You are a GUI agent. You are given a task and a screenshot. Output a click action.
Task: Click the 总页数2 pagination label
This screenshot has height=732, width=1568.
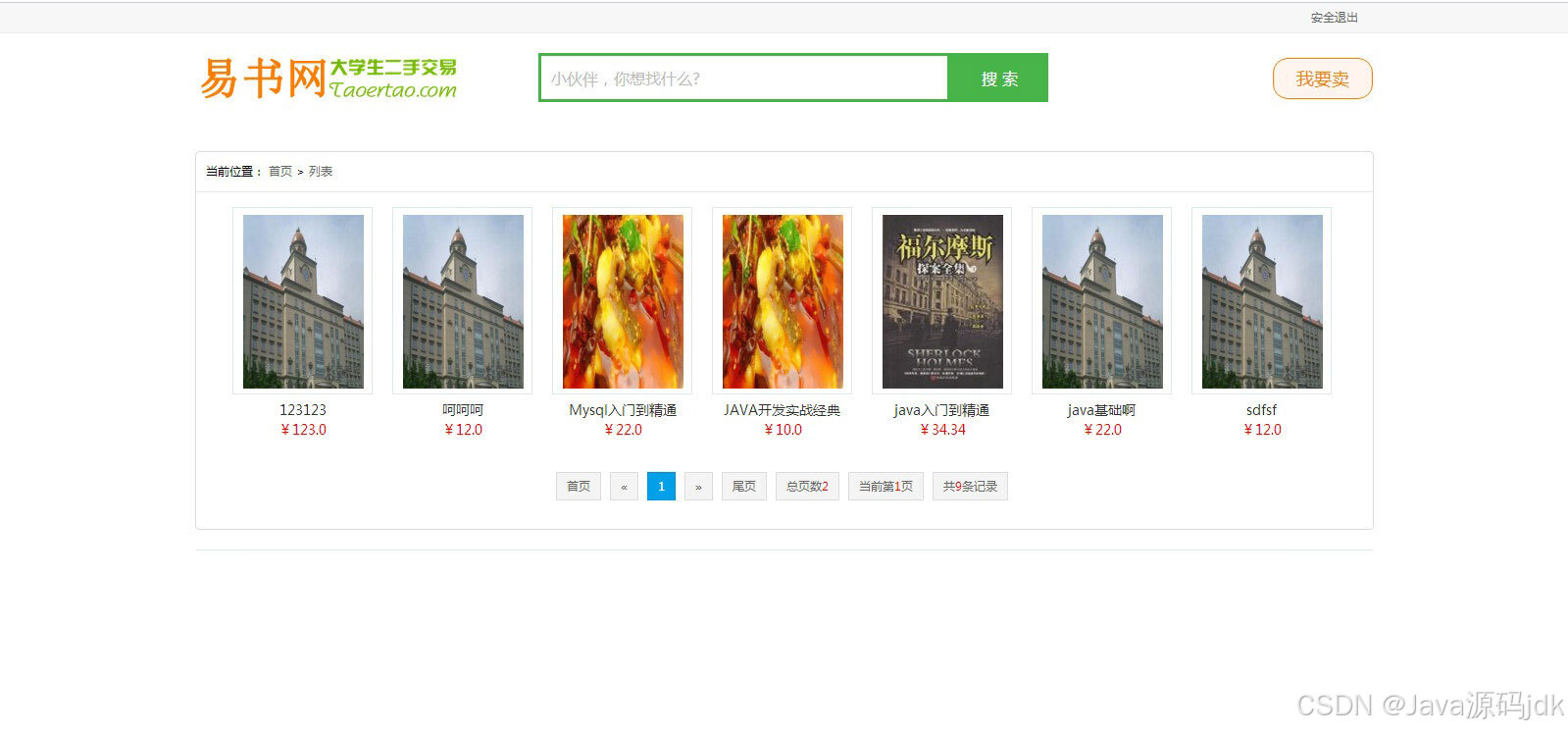click(x=807, y=486)
